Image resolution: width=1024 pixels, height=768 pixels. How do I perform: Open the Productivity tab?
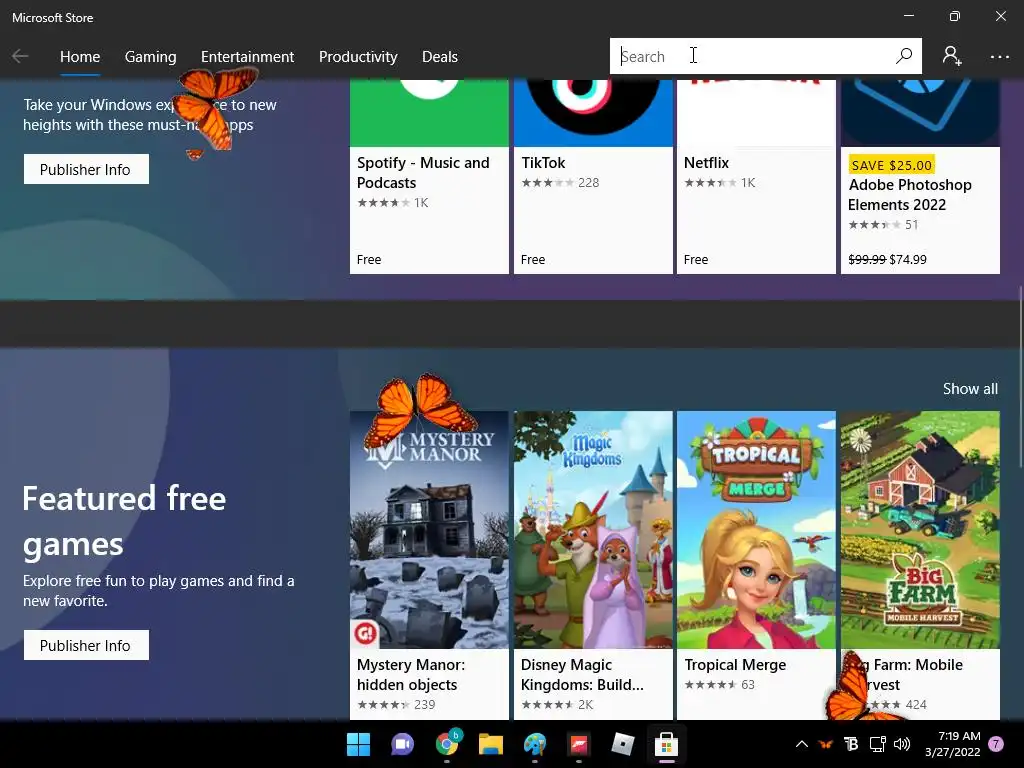point(358,57)
